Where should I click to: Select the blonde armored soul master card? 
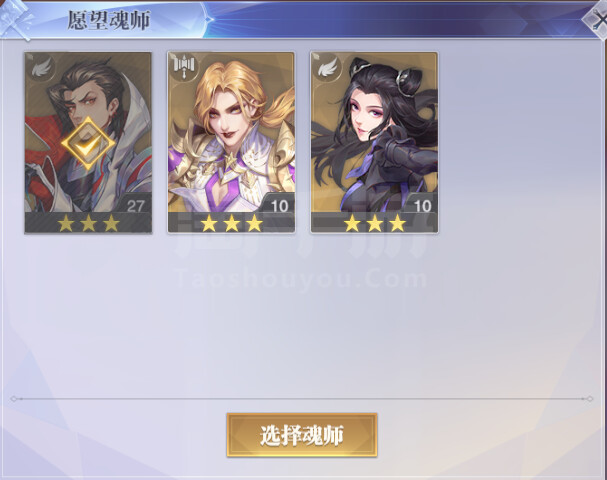click(231, 142)
